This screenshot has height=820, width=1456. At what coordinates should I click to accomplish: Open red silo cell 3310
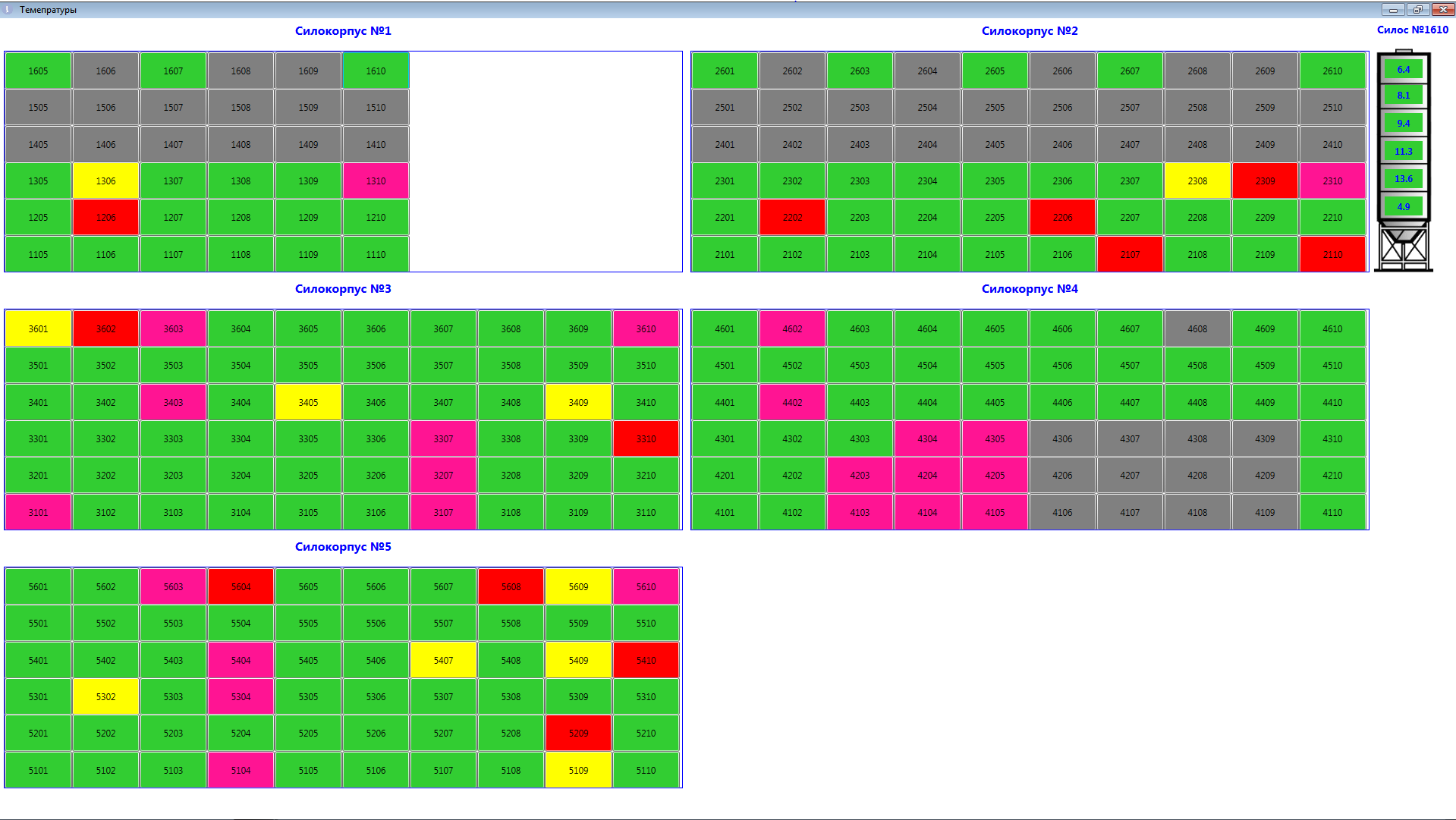pyautogui.click(x=646, y=438)
